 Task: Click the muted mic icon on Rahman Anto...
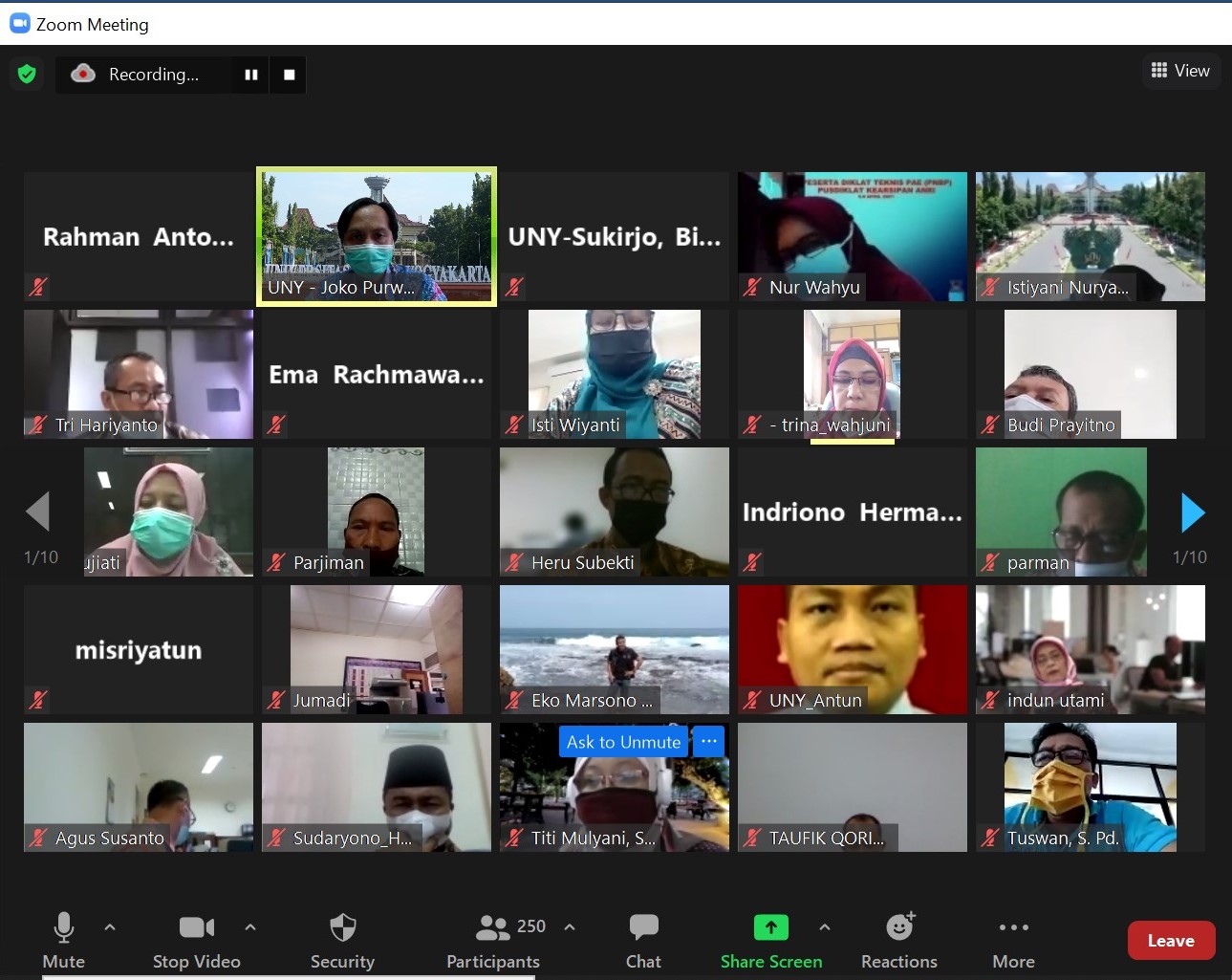(x=38, y=286)
